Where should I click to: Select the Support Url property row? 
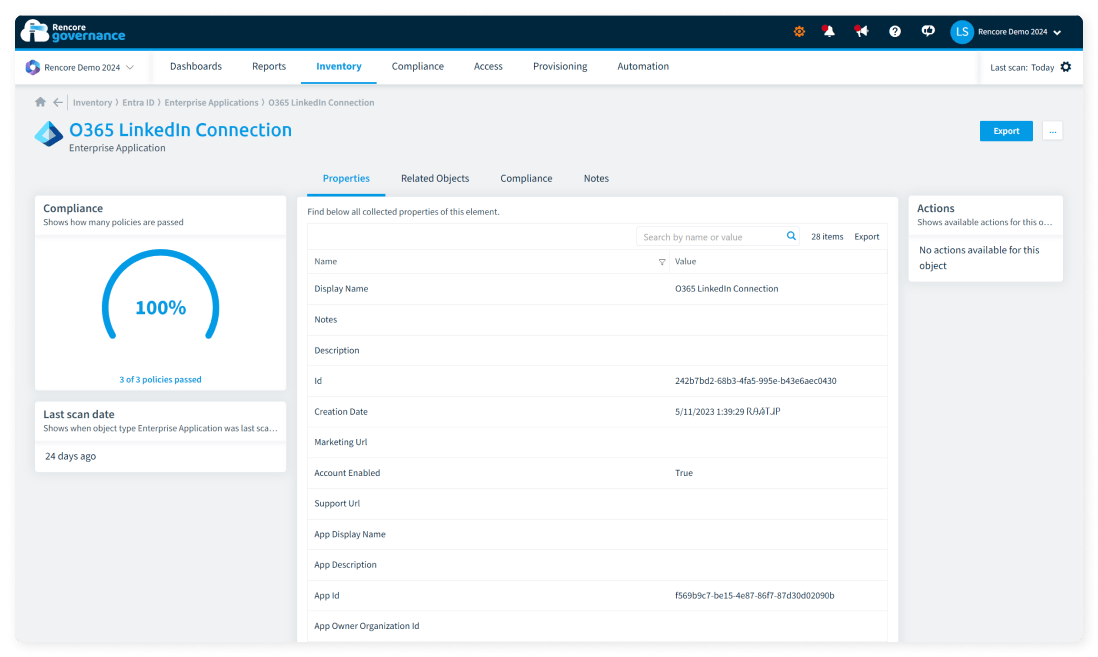click(x=597, y=504)
